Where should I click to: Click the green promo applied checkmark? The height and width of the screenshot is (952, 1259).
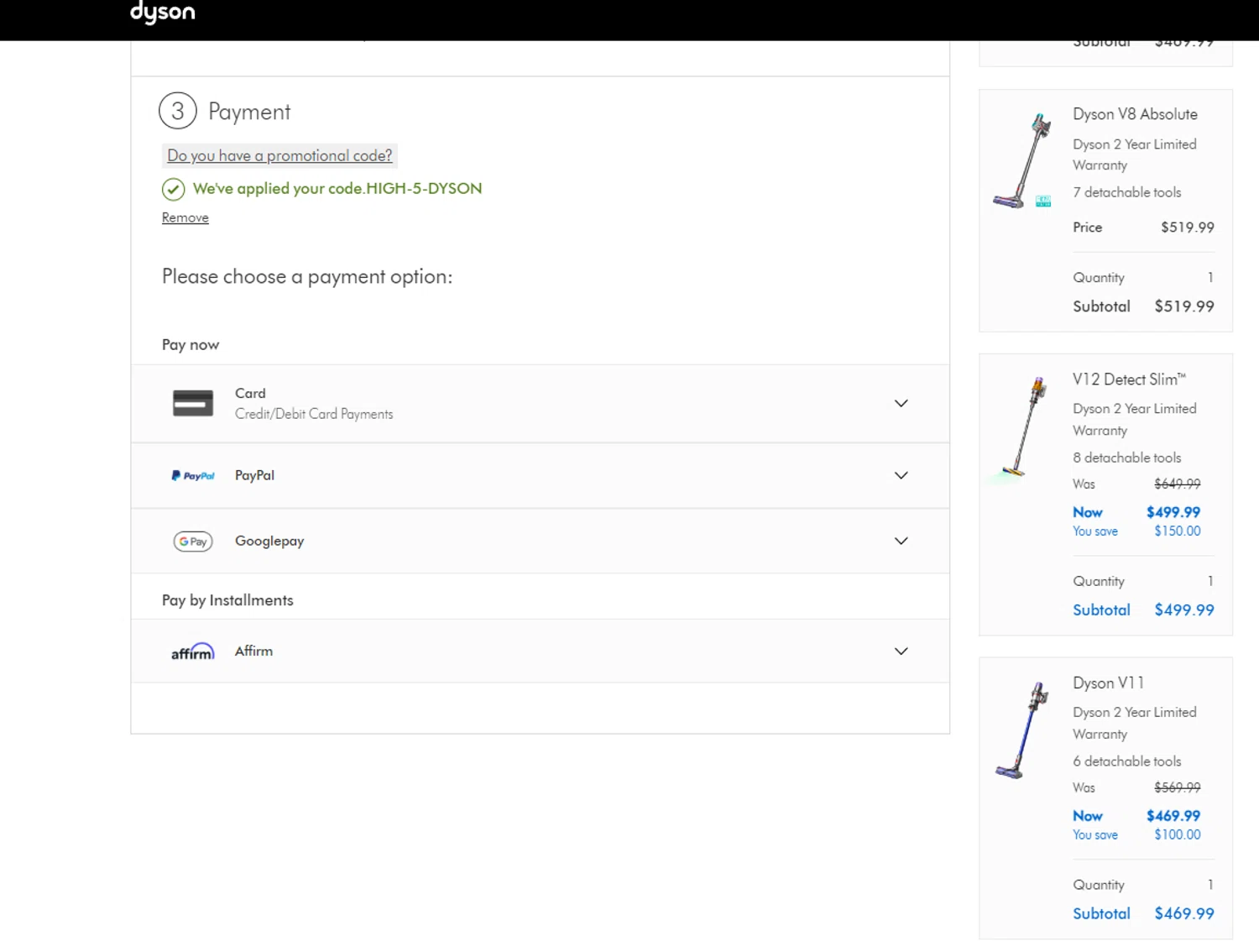point(173,190)
